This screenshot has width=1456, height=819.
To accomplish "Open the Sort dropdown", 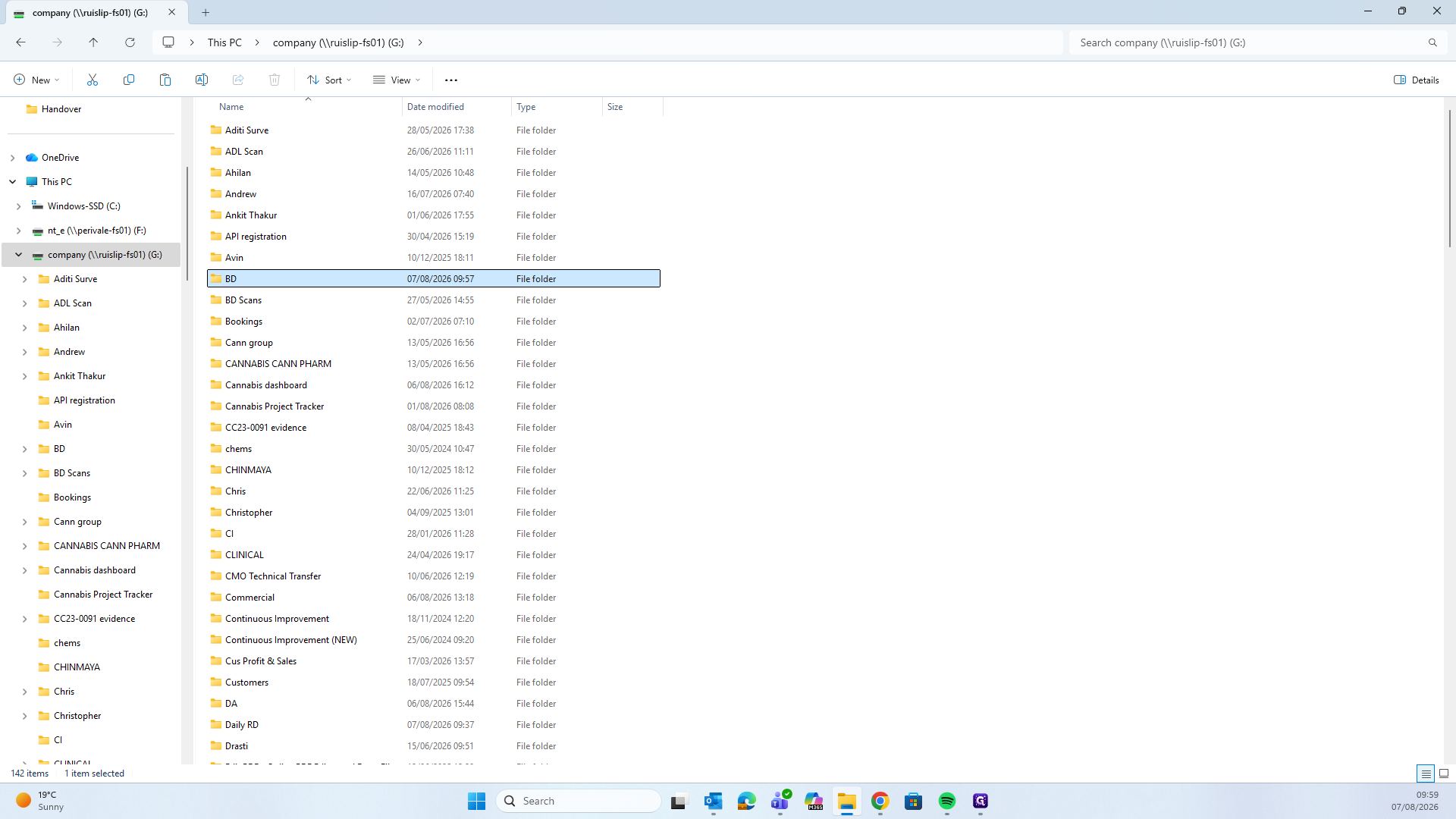I will click(x=330, y=80).
